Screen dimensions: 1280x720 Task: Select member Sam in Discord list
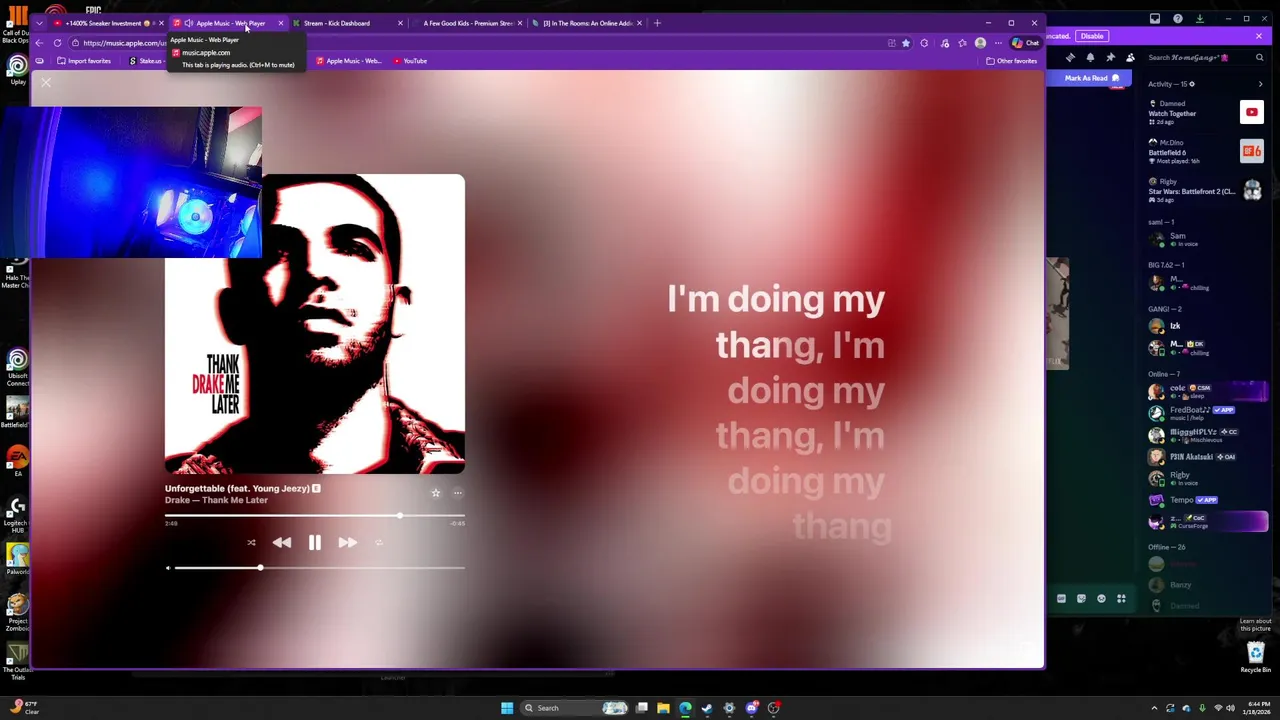[x=1206, y=239]
